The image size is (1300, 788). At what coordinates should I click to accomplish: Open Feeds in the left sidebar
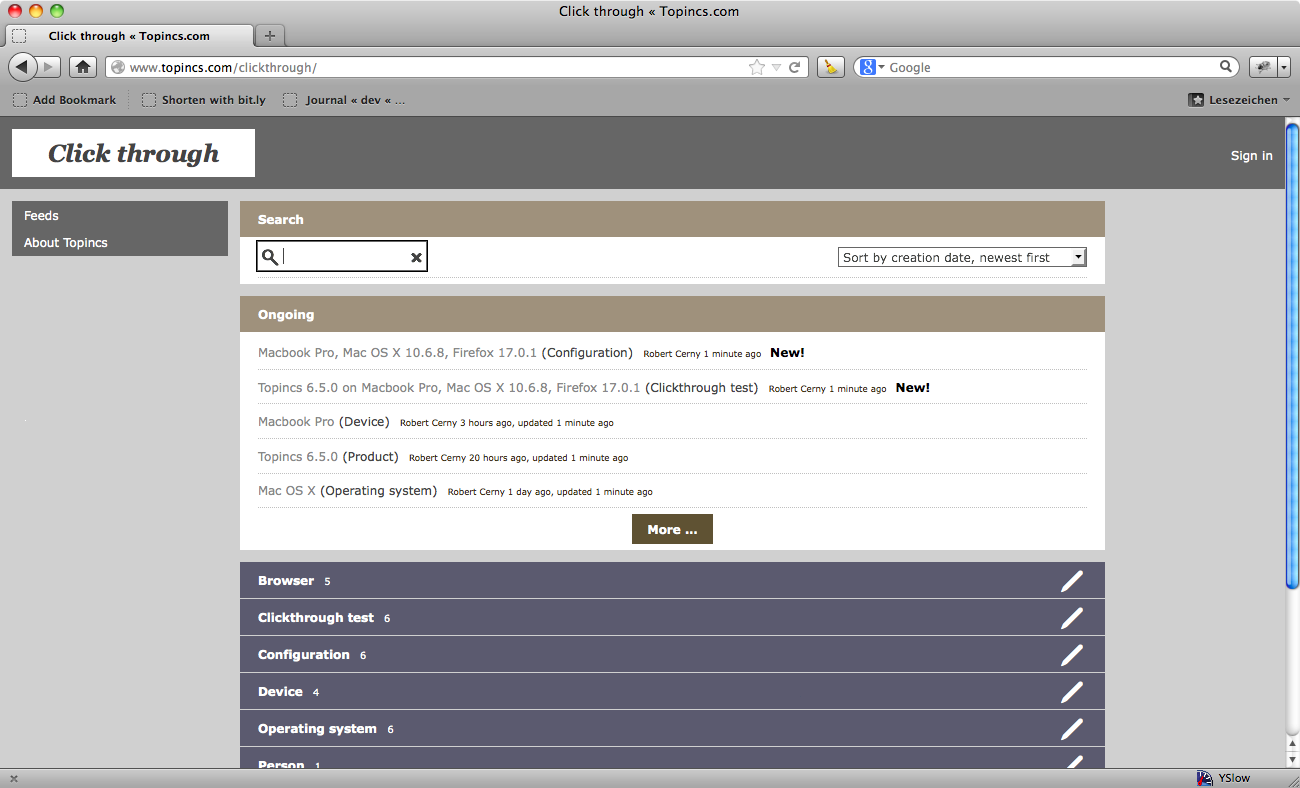pos(42,216)
